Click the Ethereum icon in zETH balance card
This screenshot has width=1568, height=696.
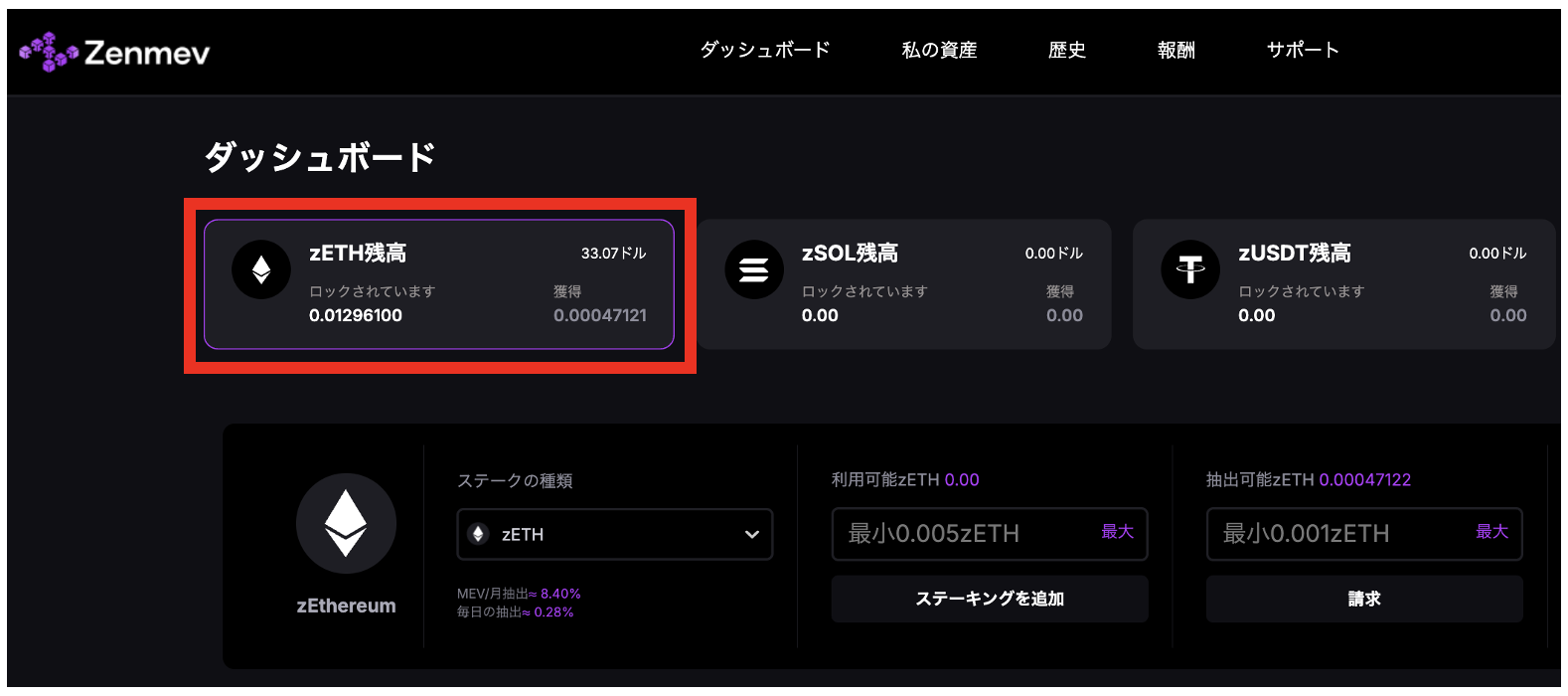[261, 269]
